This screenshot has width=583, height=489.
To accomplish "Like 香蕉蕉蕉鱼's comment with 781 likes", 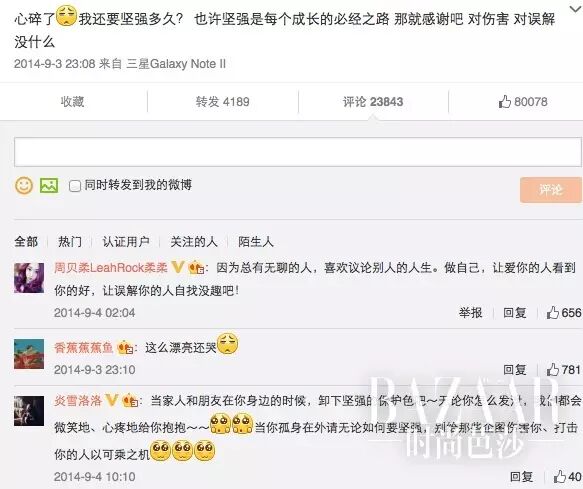I will coord(563,370).
